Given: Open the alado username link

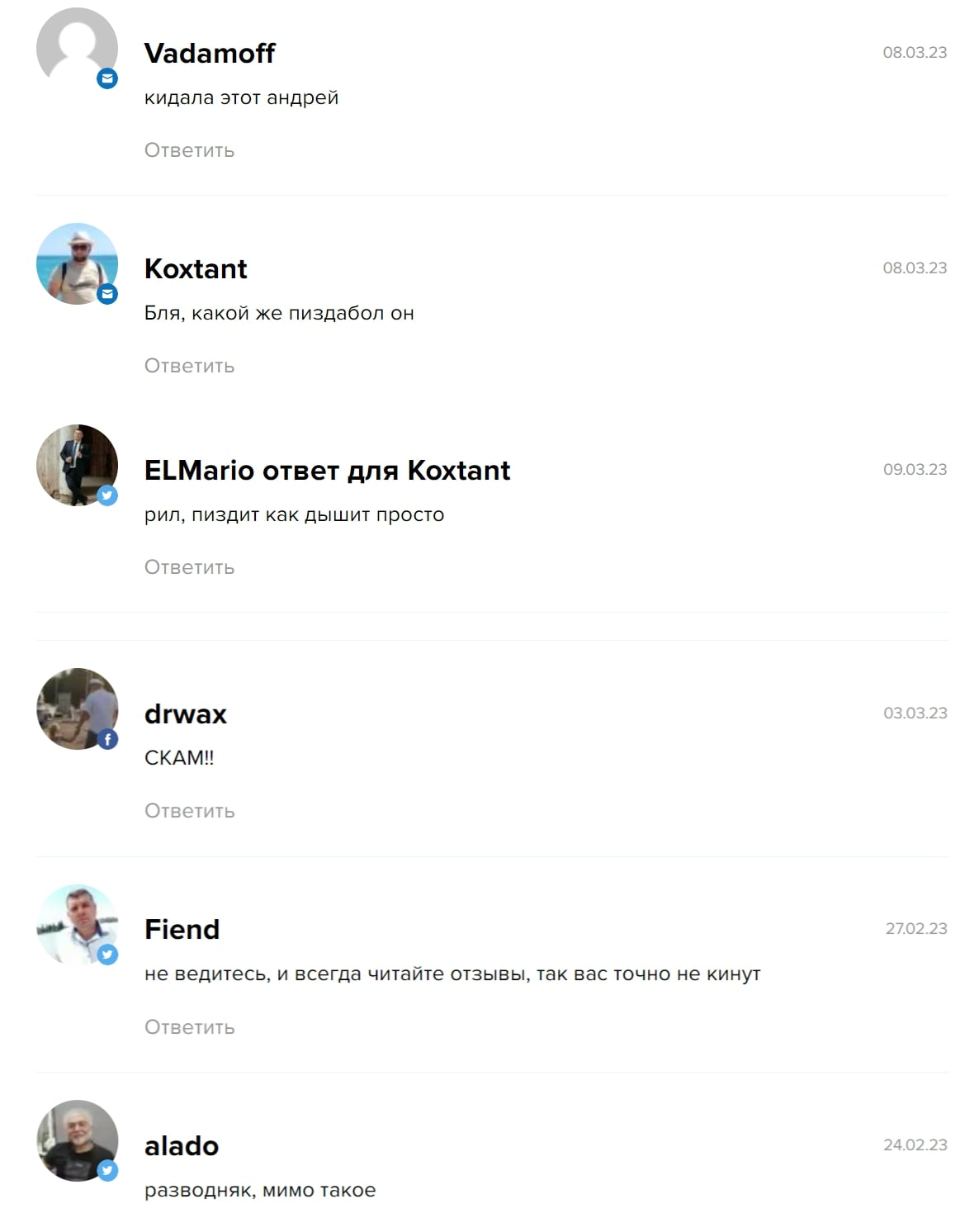Looking at the screenshot, I should click(182, 1145).
